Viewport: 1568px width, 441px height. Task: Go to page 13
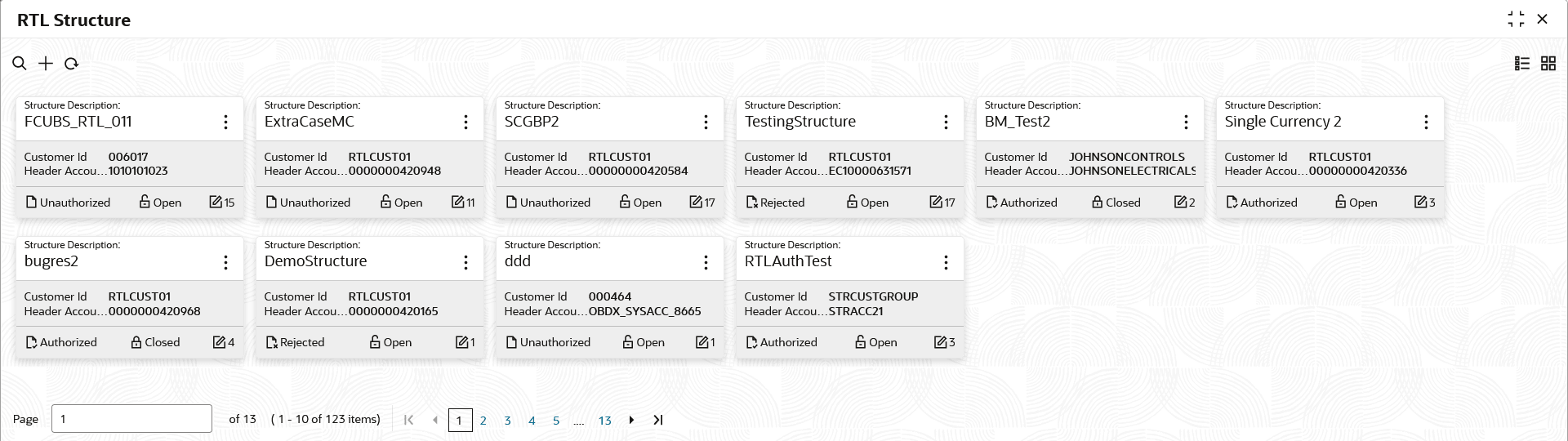[604, 421]
